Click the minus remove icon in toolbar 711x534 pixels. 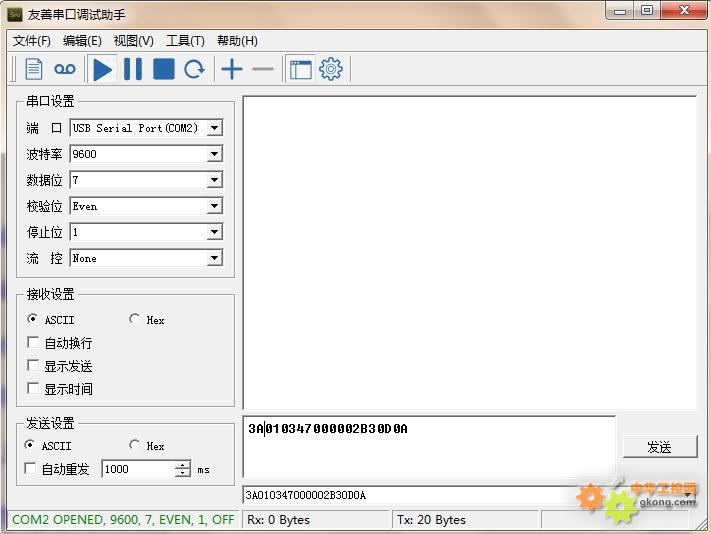(263, 69)
